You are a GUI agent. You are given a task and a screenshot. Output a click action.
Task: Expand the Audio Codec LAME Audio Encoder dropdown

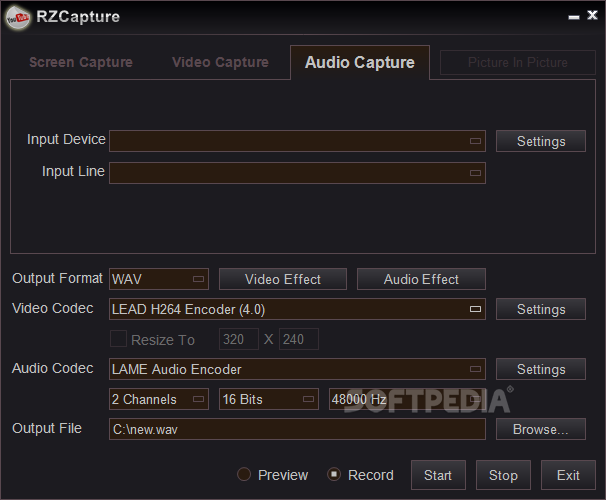point(297,369)
